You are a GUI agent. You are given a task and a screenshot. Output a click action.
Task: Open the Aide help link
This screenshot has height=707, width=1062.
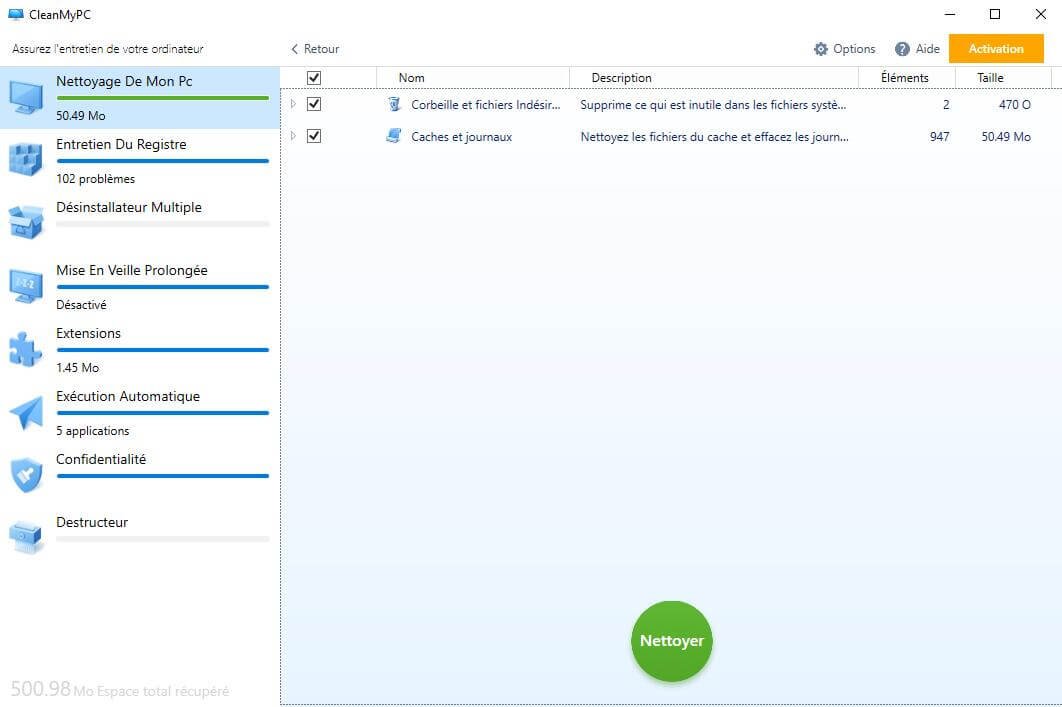917,49
